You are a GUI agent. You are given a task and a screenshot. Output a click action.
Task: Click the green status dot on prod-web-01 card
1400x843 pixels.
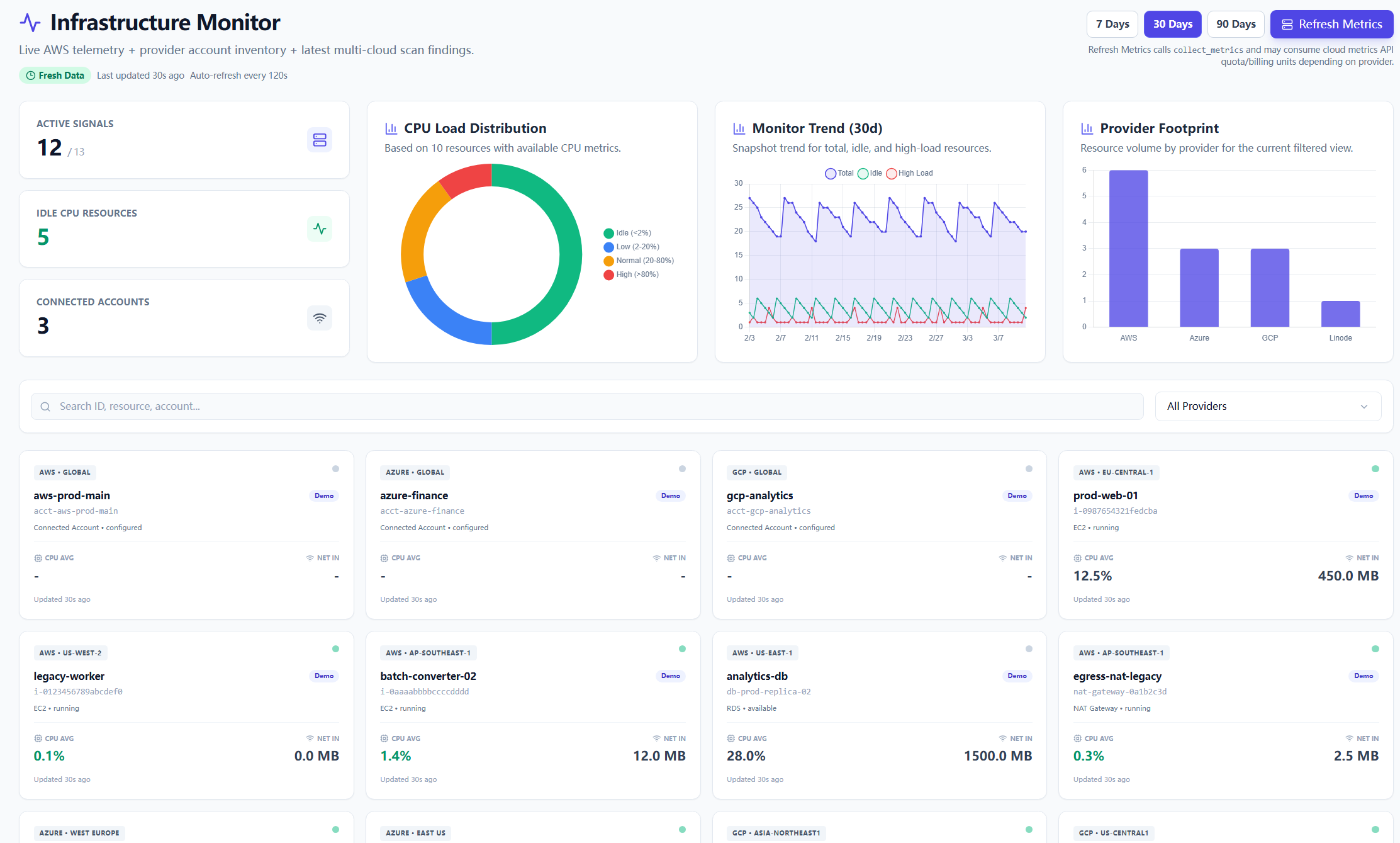point(1375,469)
